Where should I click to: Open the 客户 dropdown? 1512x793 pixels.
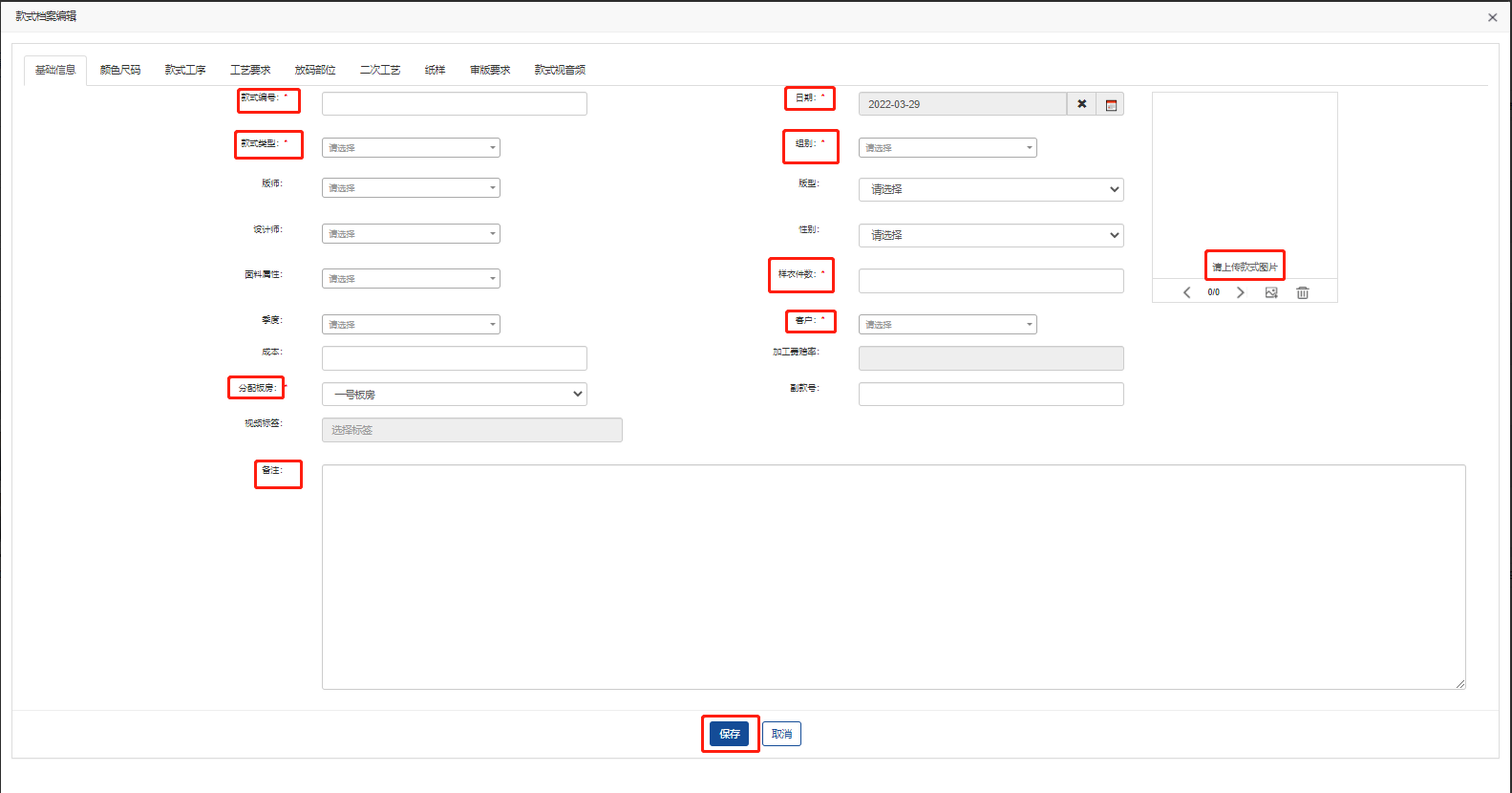coord(947,325)
